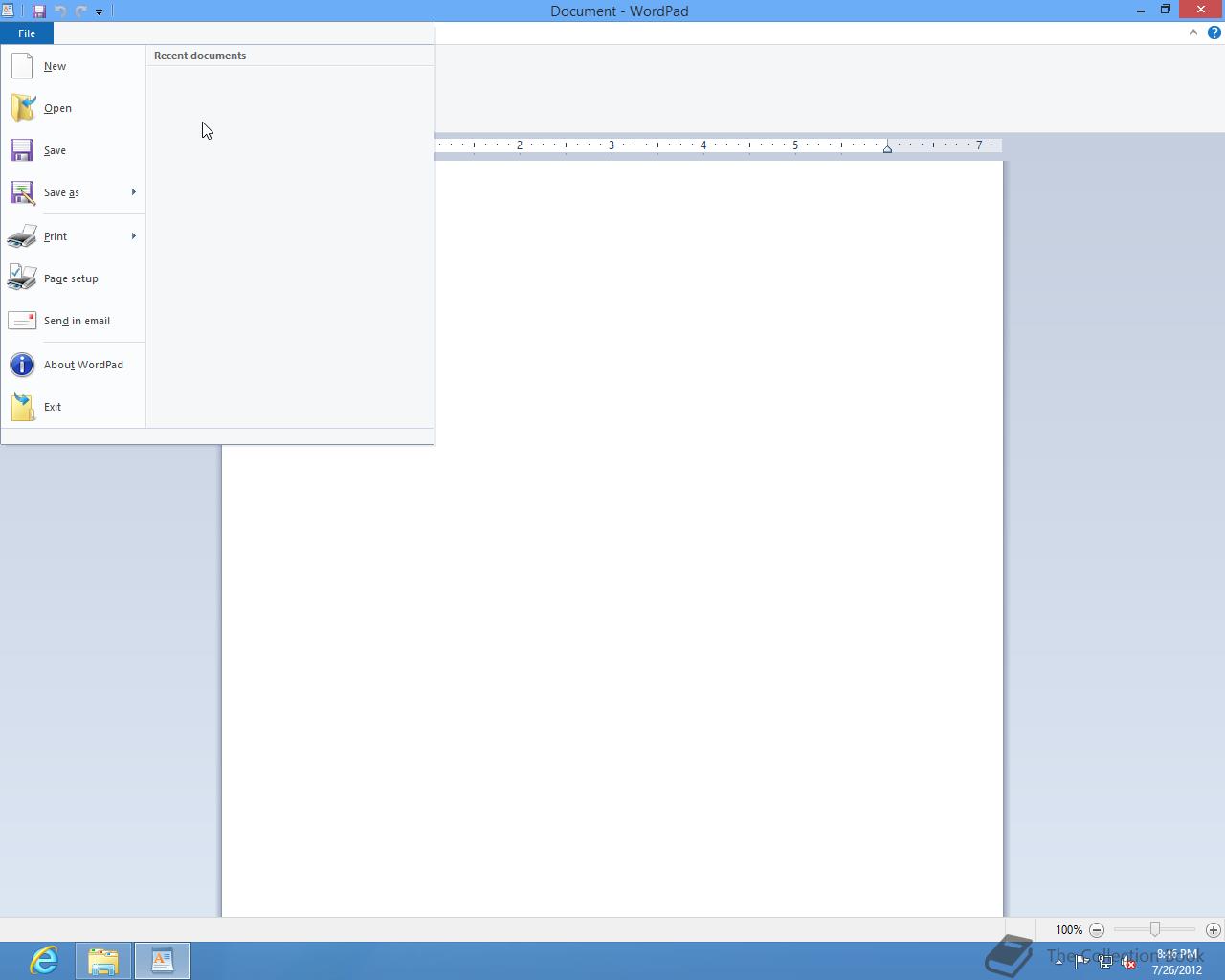This screenshot has height=980, width=1225.
Task: Click the muted volume tray icon
Action: [x=1129, y=962]
